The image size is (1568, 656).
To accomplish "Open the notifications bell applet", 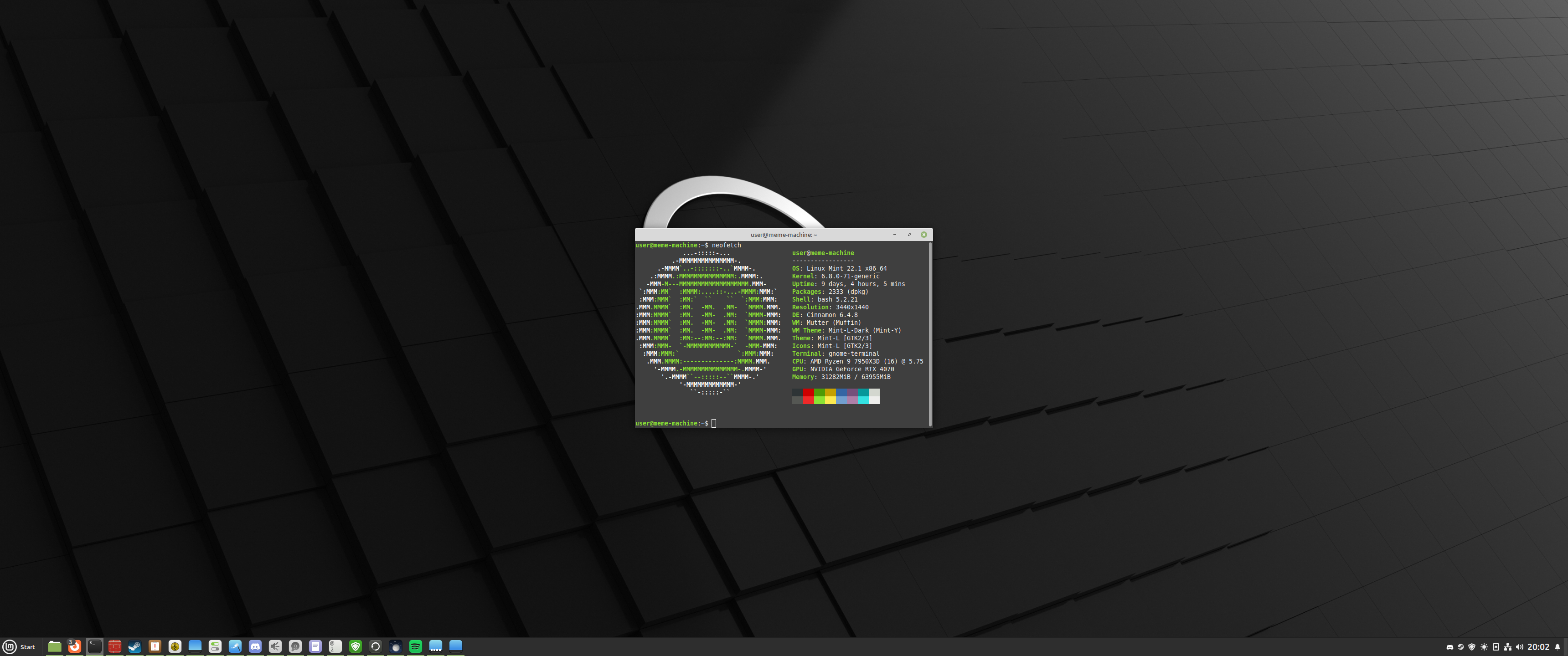I will point(1558,647).
